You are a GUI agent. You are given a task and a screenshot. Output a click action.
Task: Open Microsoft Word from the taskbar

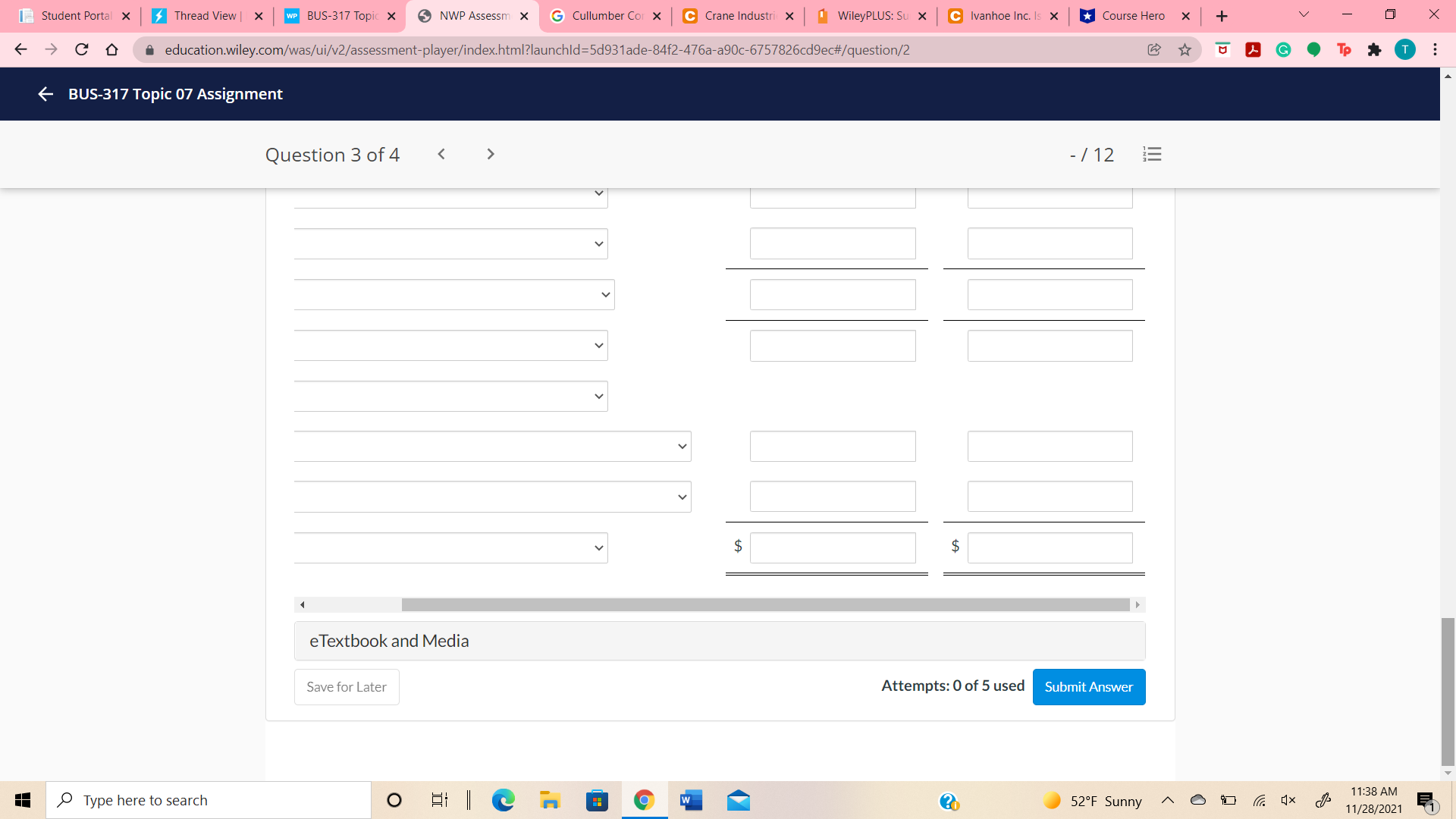(691, 800)
